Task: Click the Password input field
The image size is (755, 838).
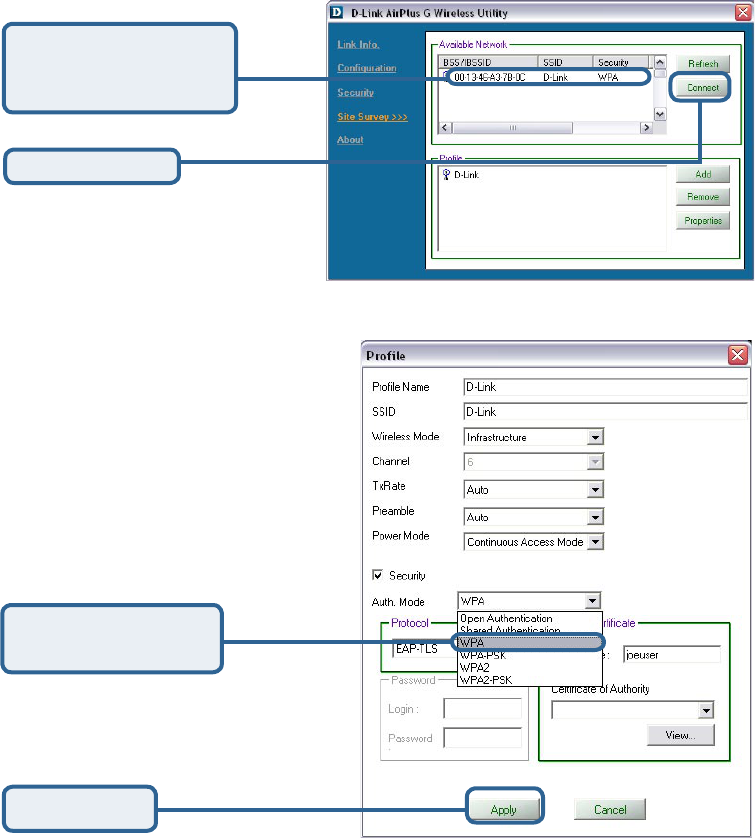Action: pos(482,738)
